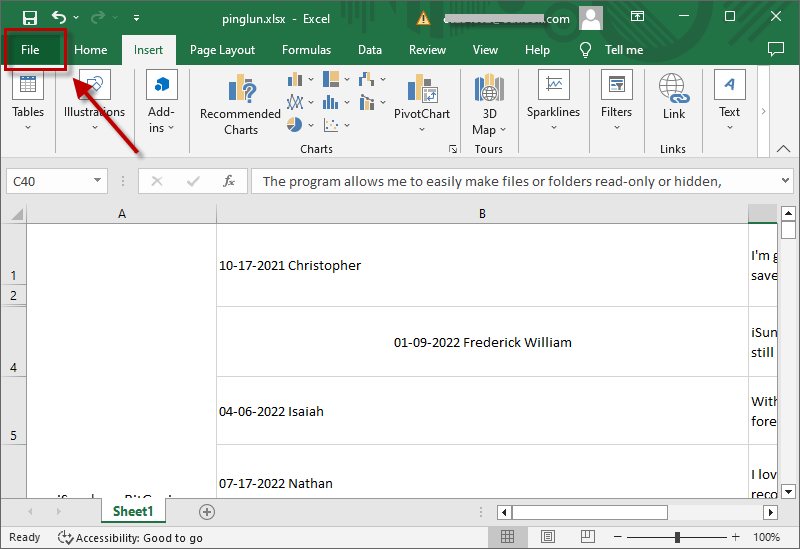This screenshot has width=800, height=549.
Task: Open the Page Layout tab
Action: tap(222, 49)
